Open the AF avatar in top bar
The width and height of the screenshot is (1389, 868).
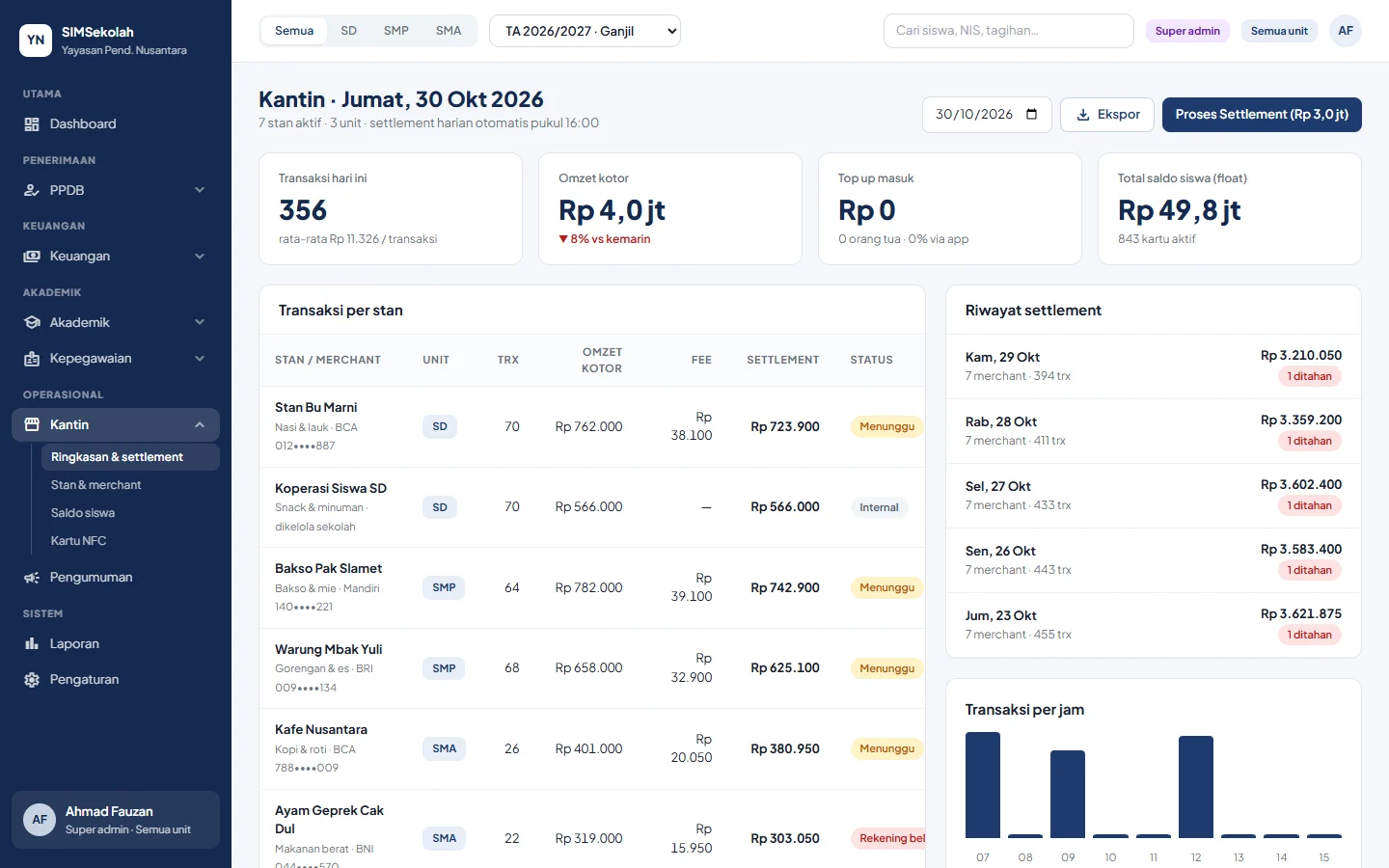tap(1346, 31)
